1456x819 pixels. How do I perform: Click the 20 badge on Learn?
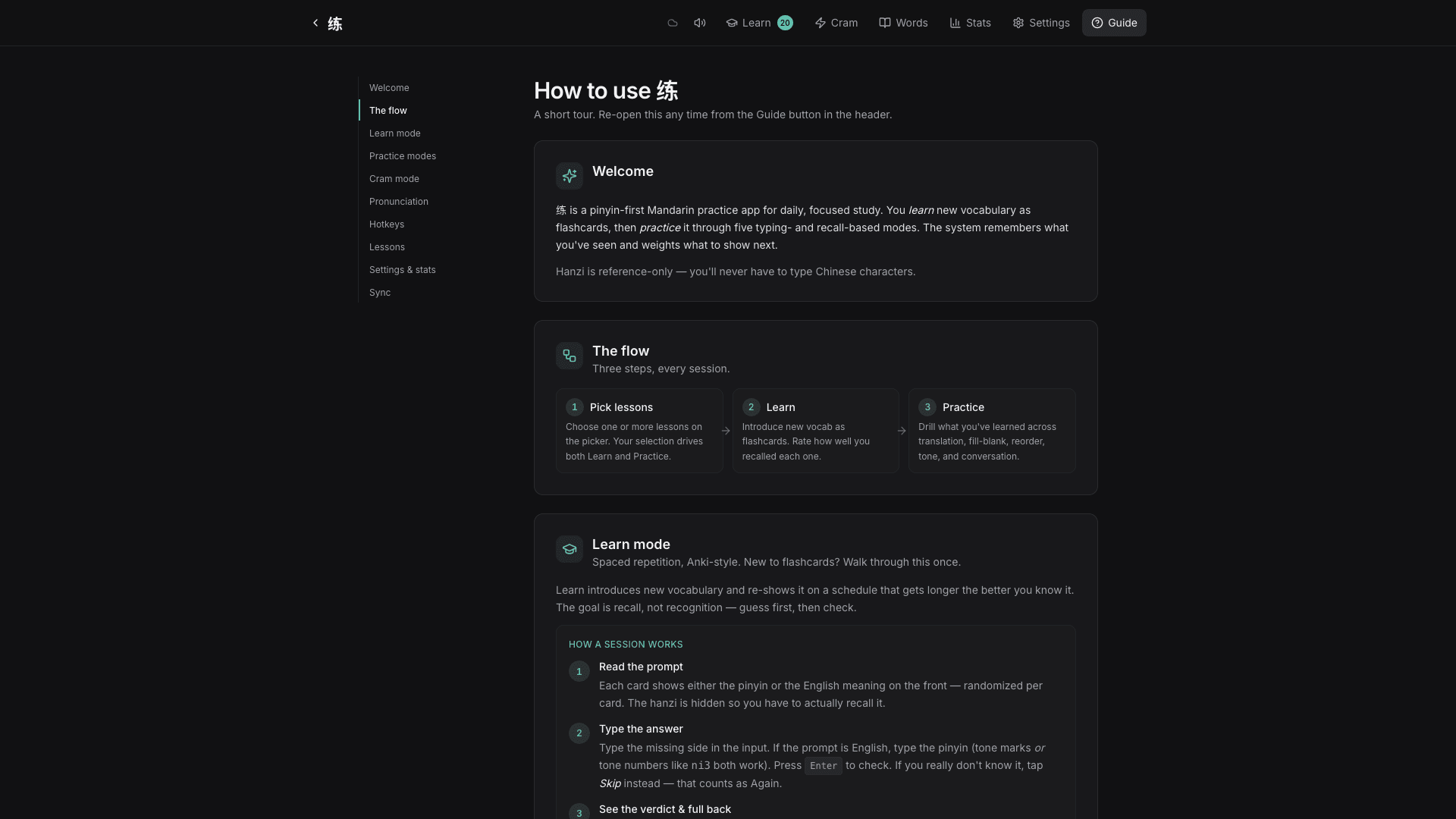coord(785,23)
